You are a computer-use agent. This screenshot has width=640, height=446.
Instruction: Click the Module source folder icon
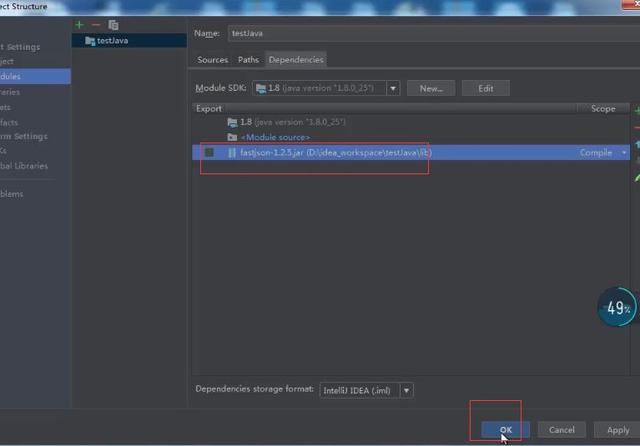(x=232, y=137)
